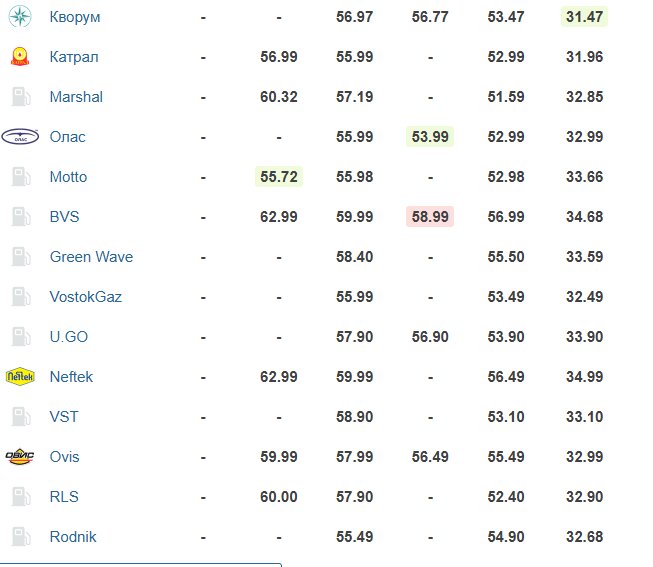Click the green highlighted 31.47 price

(584, 17)
